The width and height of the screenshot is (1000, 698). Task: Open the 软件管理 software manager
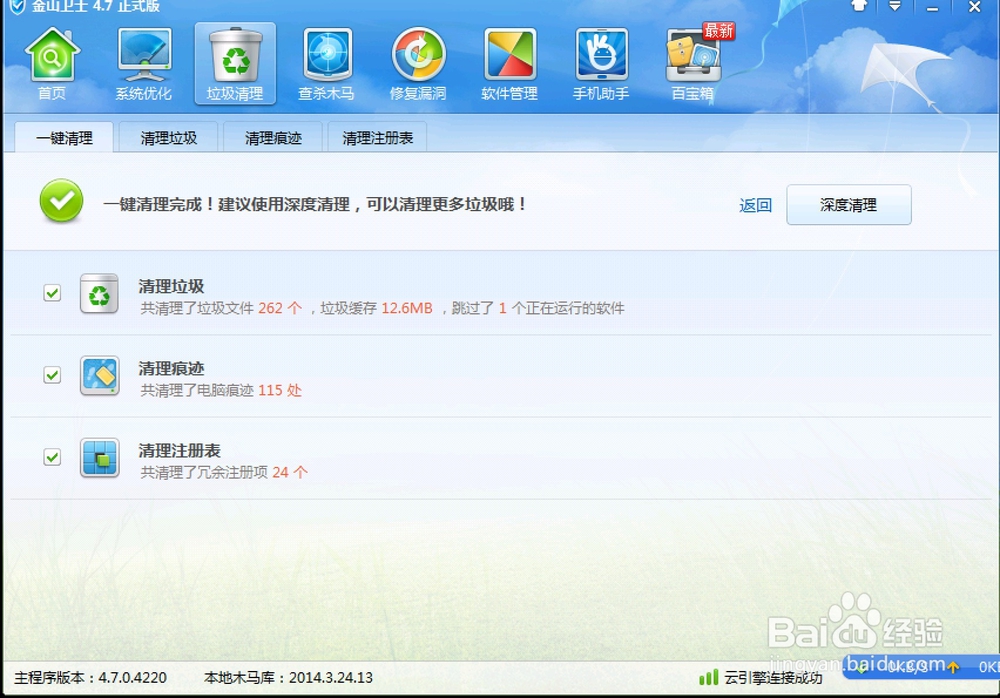pyautogui.click(x=508, y=62)
